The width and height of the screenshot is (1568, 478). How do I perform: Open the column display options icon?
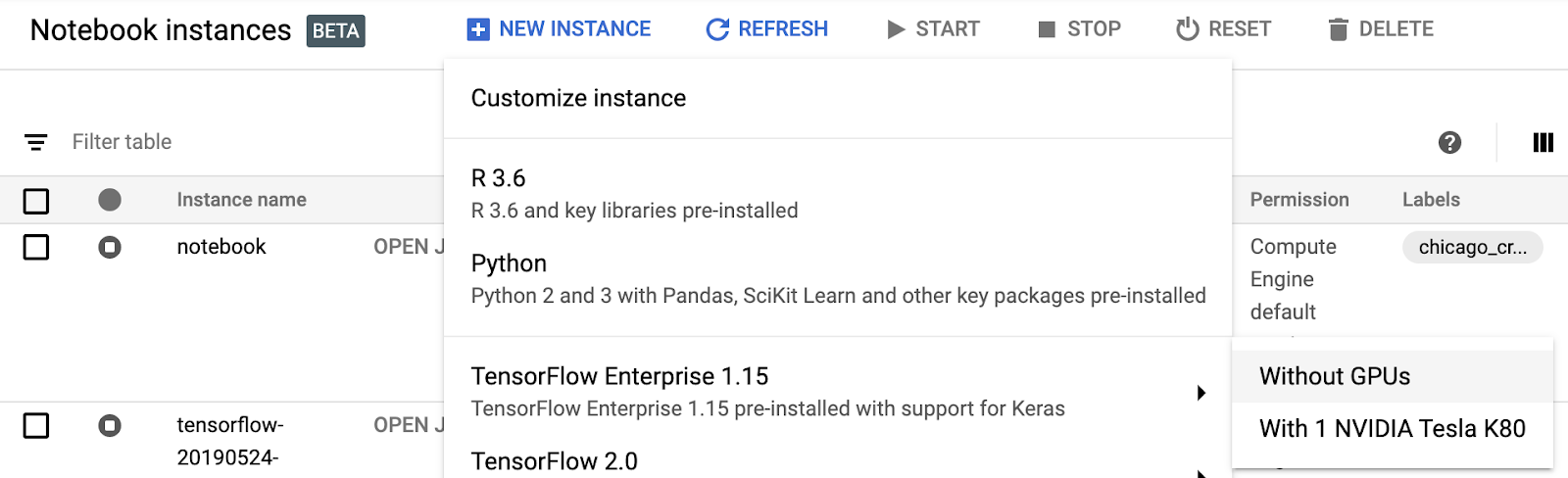pyautogui.click(x=1543, y=143)
